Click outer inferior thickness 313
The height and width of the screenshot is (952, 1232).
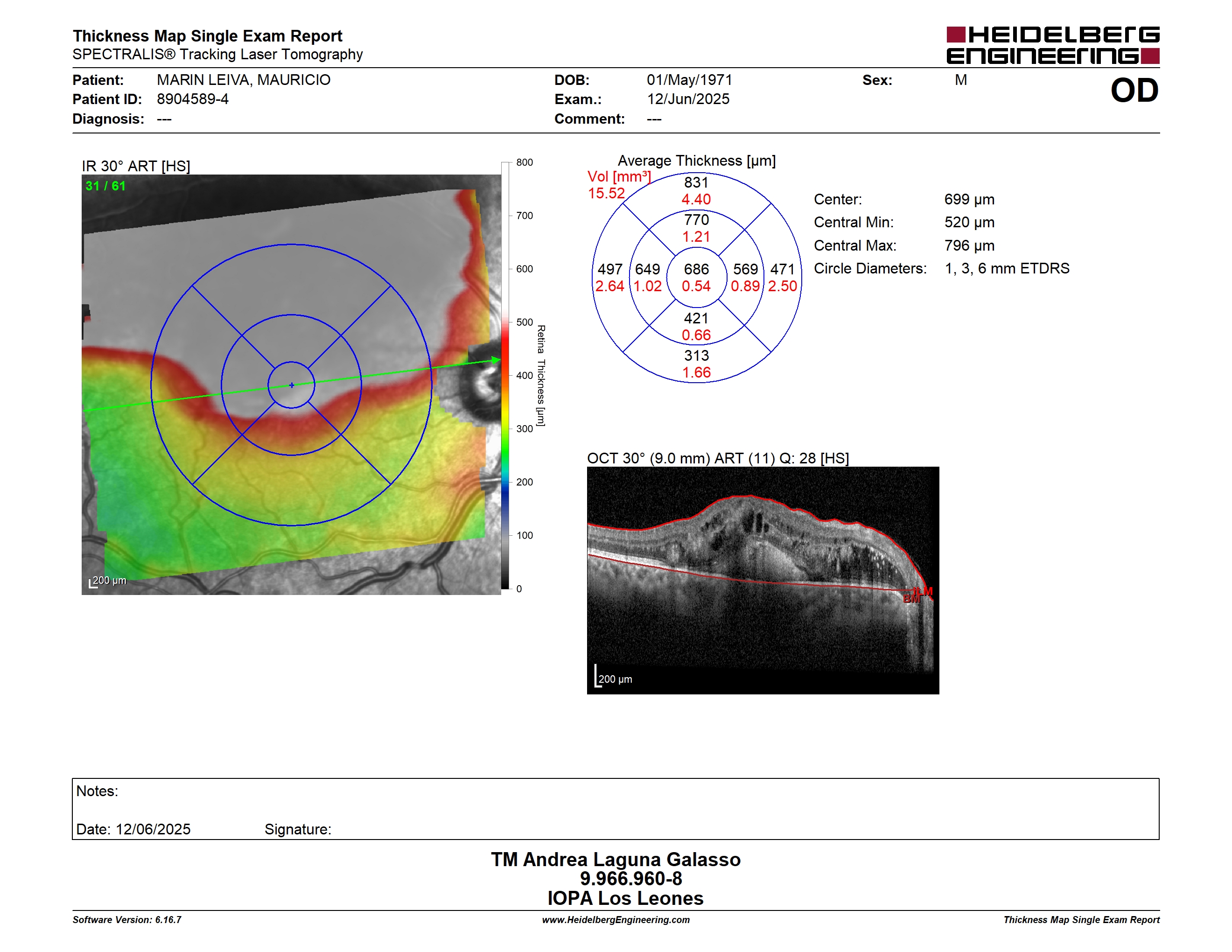pos(696,356)
